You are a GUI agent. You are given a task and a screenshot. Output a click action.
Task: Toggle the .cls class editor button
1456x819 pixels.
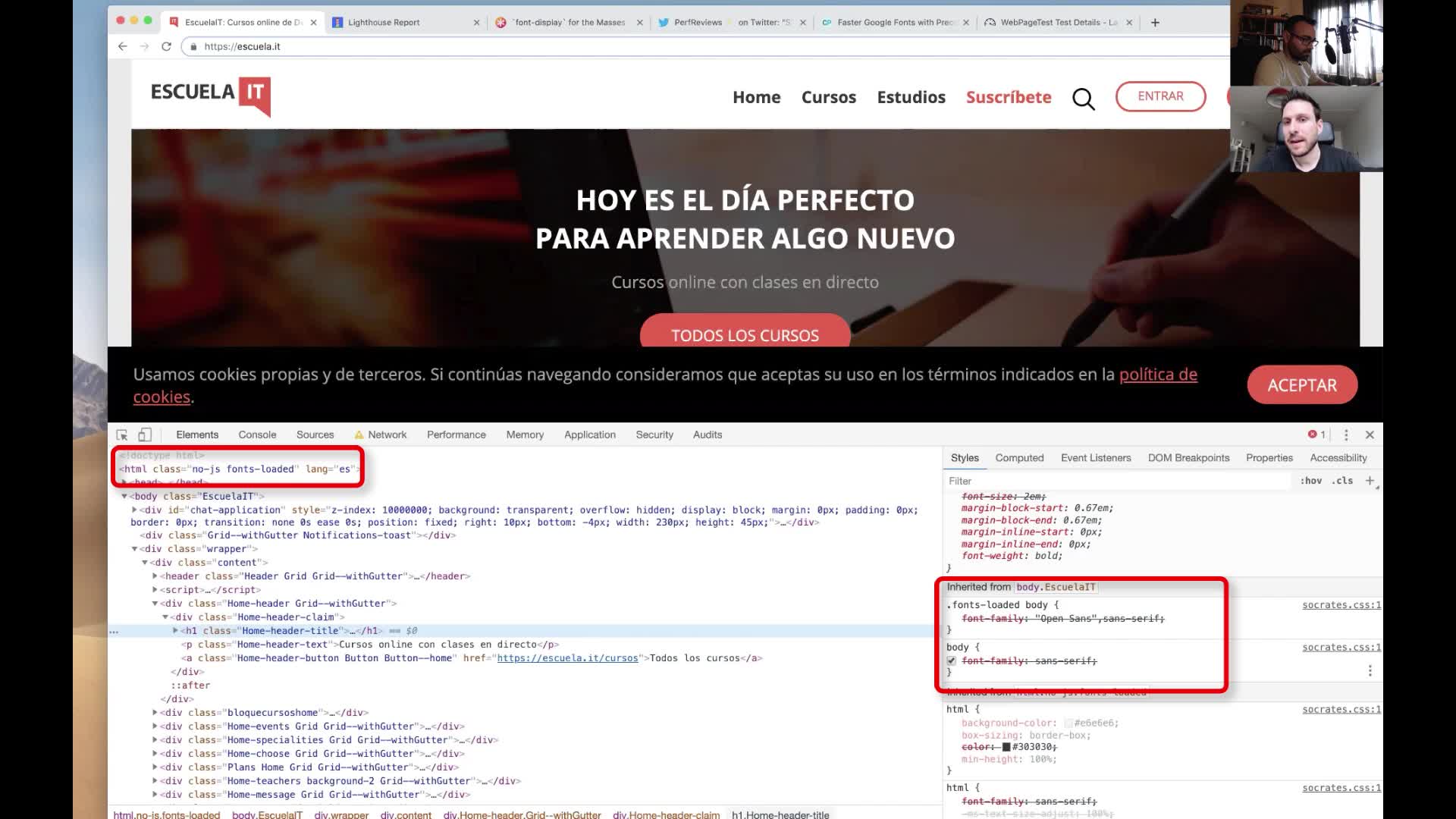coord(1342,481)
